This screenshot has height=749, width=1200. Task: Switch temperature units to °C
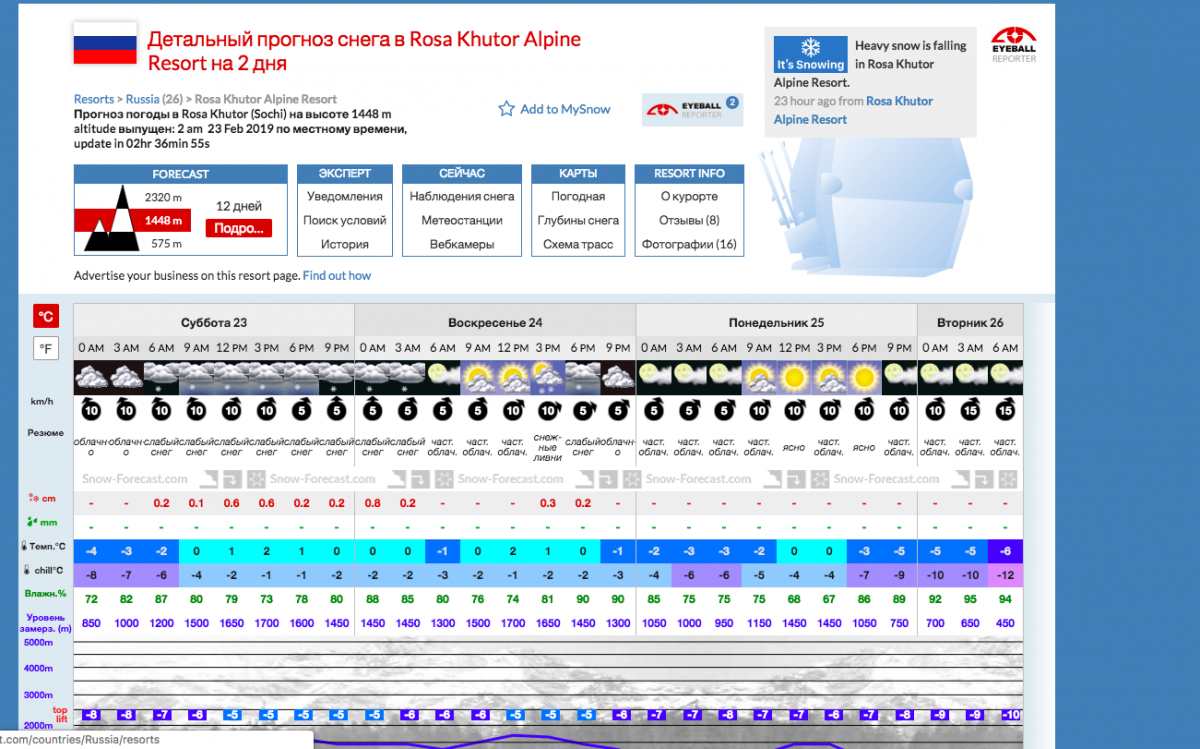tap(46, 316)
